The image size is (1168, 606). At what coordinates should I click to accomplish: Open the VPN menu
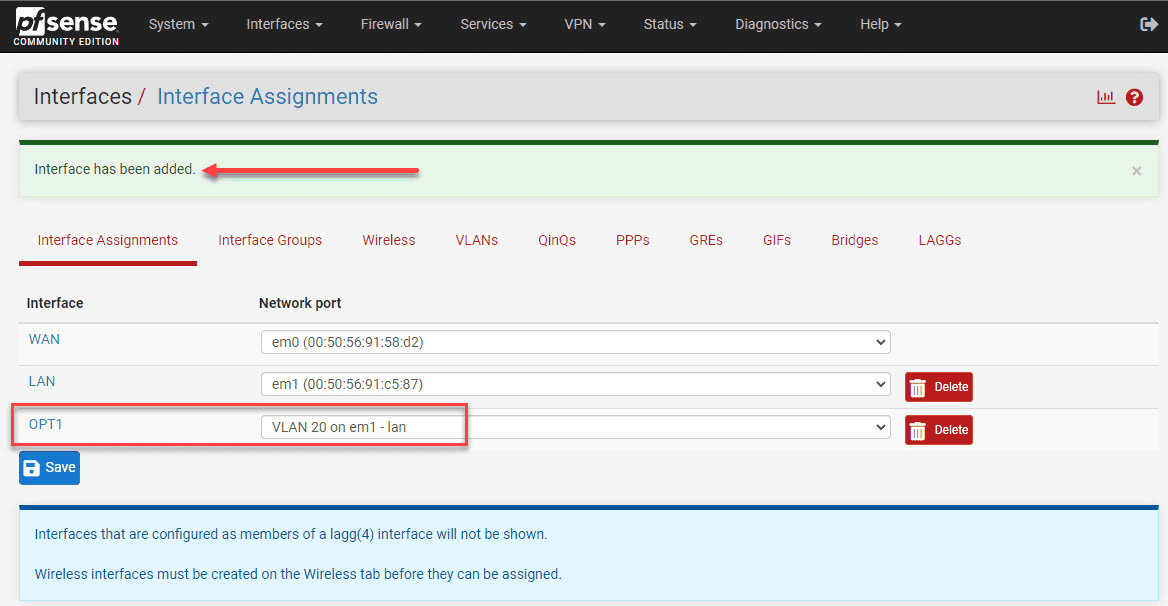(585, 25)
